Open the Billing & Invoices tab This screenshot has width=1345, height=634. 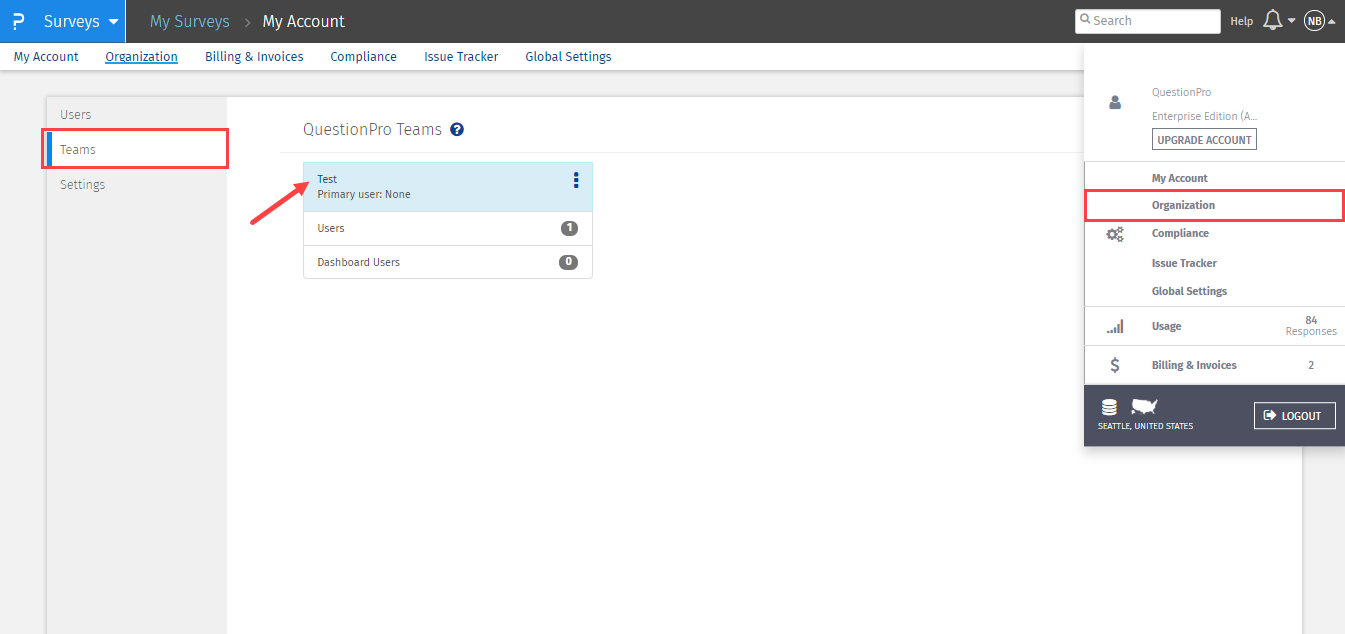tap(254, 57)
